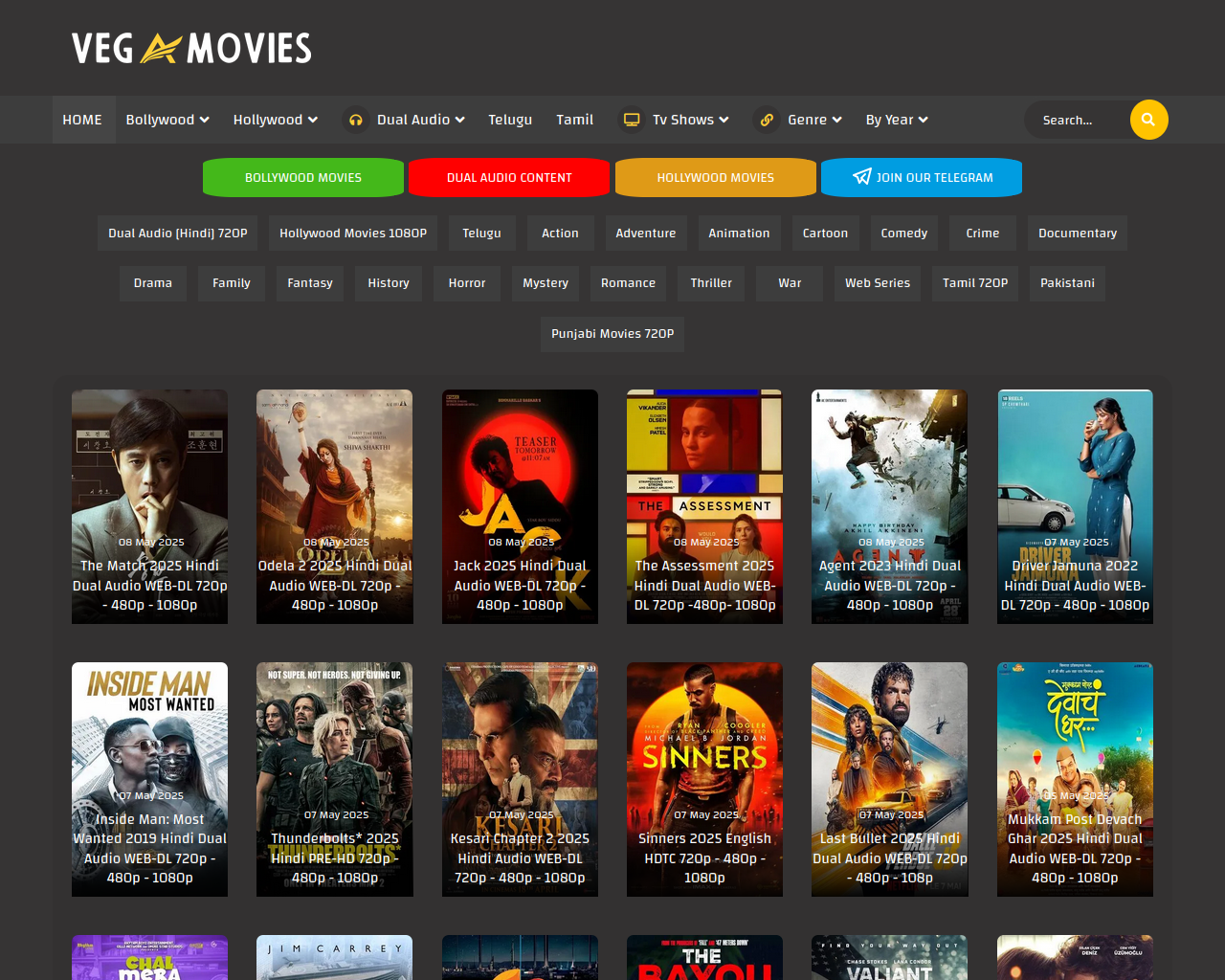Click the orange Hollywood Movies button
This screenshot has width=1225, height=980.
pyautogui.click(x=716, y=177)
